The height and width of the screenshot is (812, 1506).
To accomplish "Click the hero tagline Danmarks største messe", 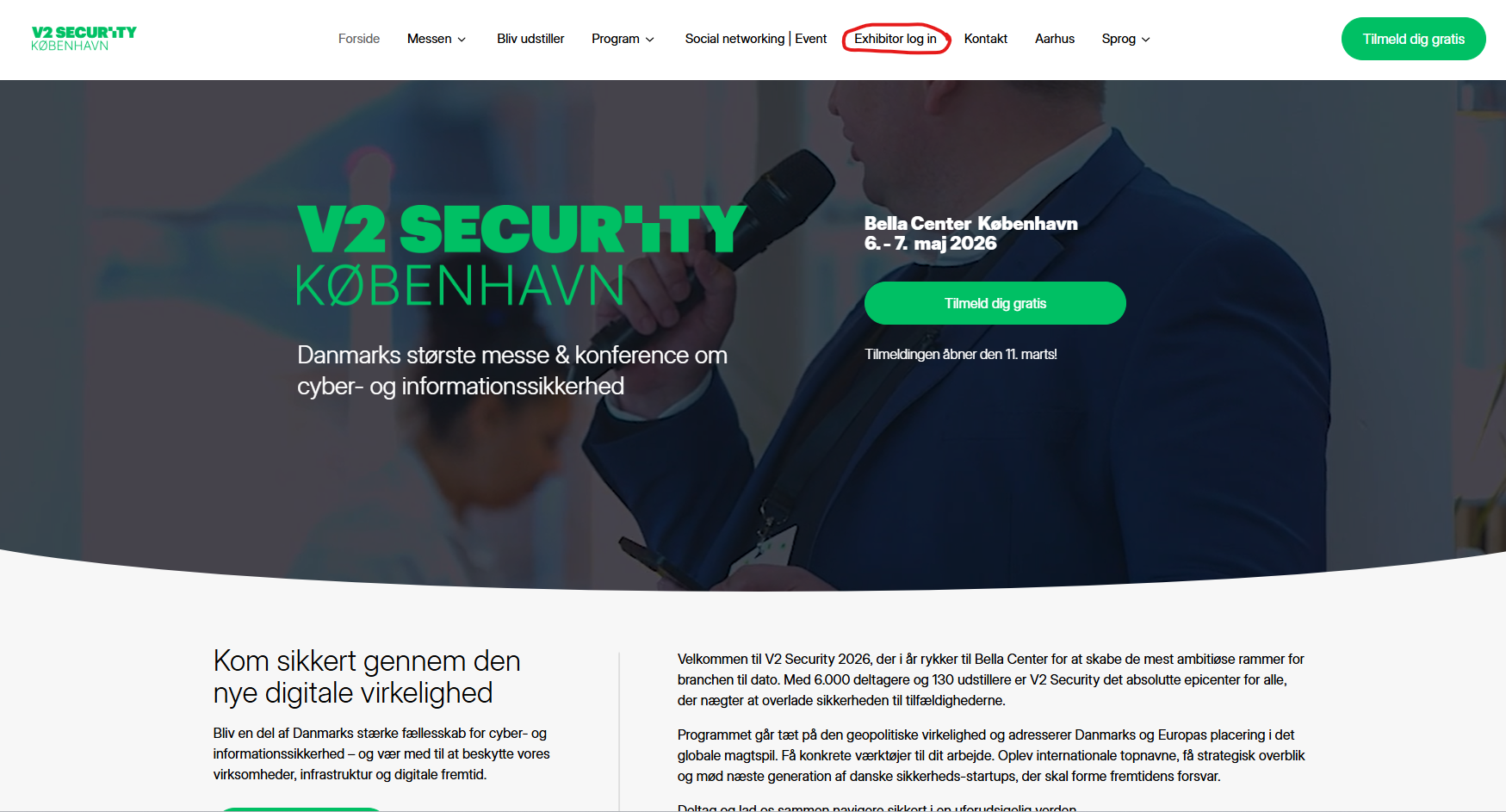I will pos(512,370).
